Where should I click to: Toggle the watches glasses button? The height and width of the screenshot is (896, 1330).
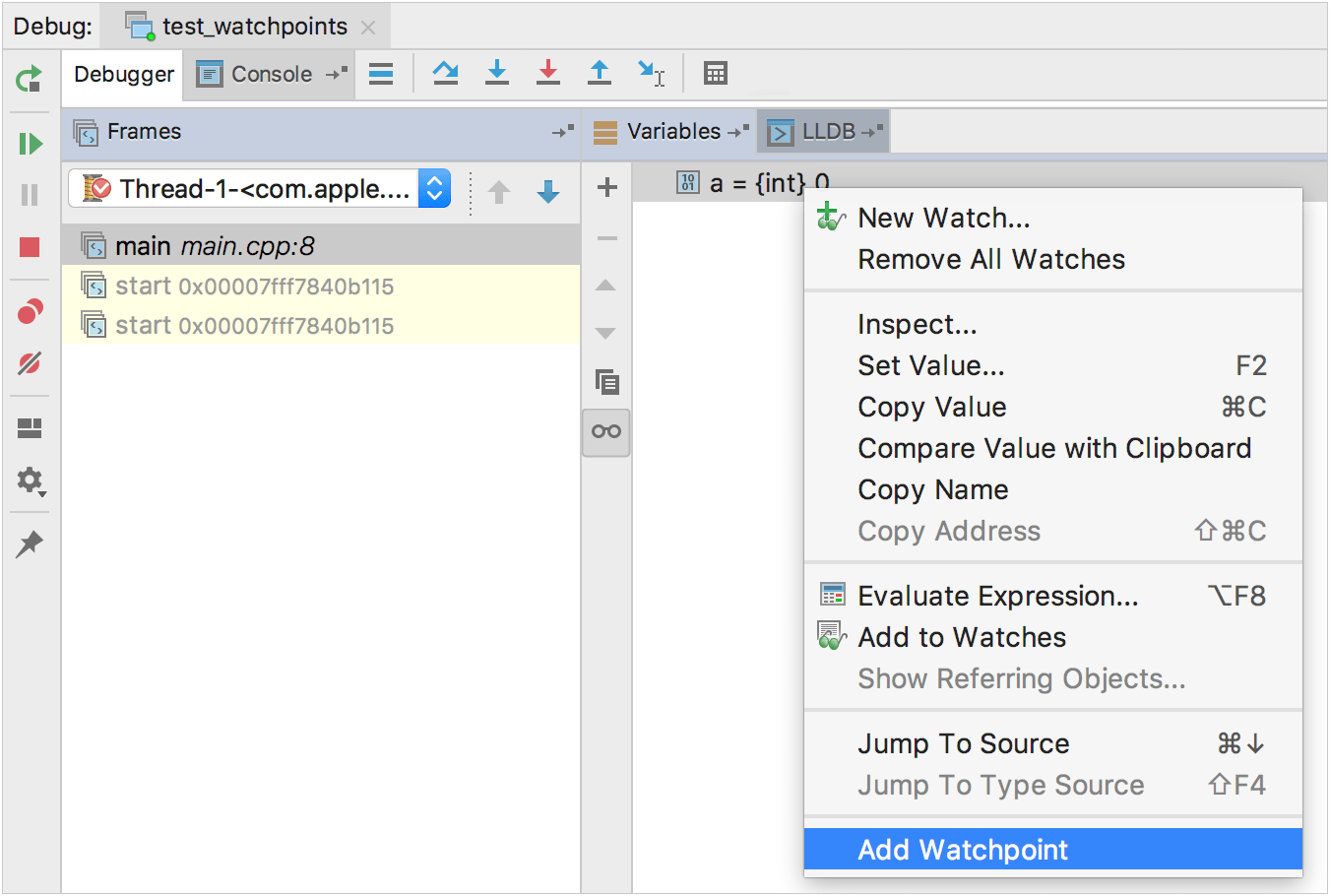pyautogui.click(x=606, y=432)
